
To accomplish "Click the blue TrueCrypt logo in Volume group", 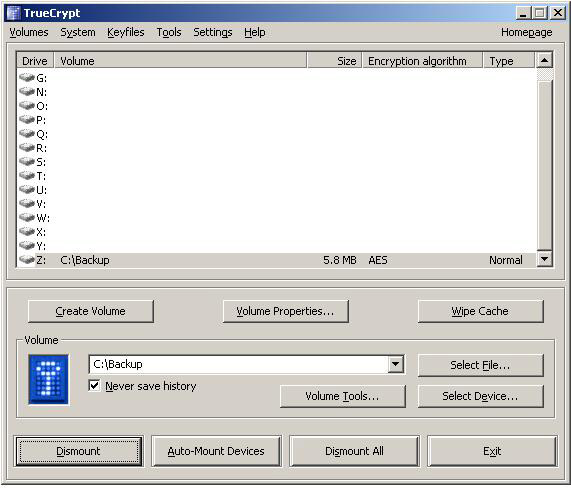I will coord(48,379).
